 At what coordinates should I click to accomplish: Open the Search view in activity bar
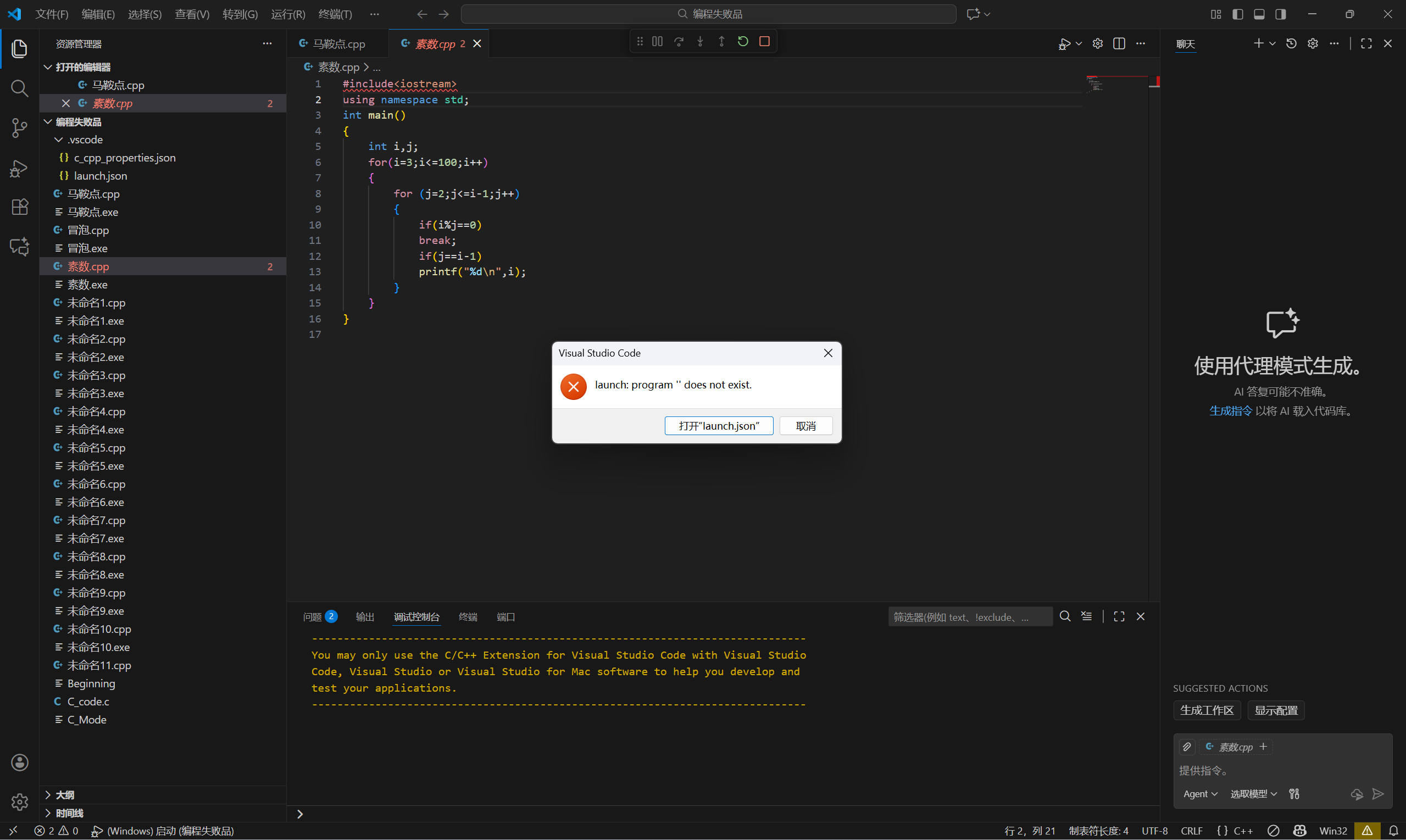[x=19, y=88]
